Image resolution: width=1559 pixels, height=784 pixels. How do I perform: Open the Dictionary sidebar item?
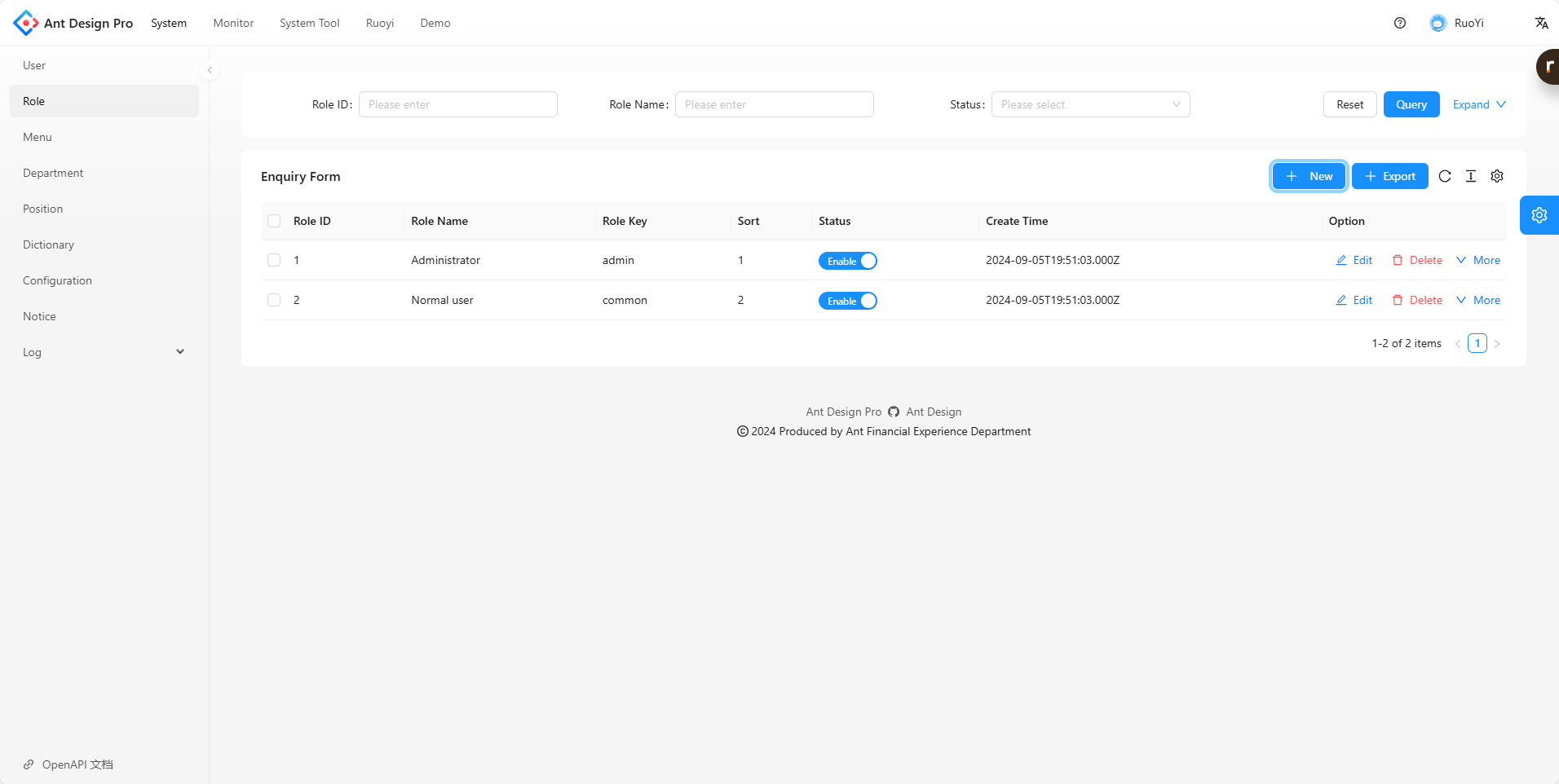tap(49, 244)
